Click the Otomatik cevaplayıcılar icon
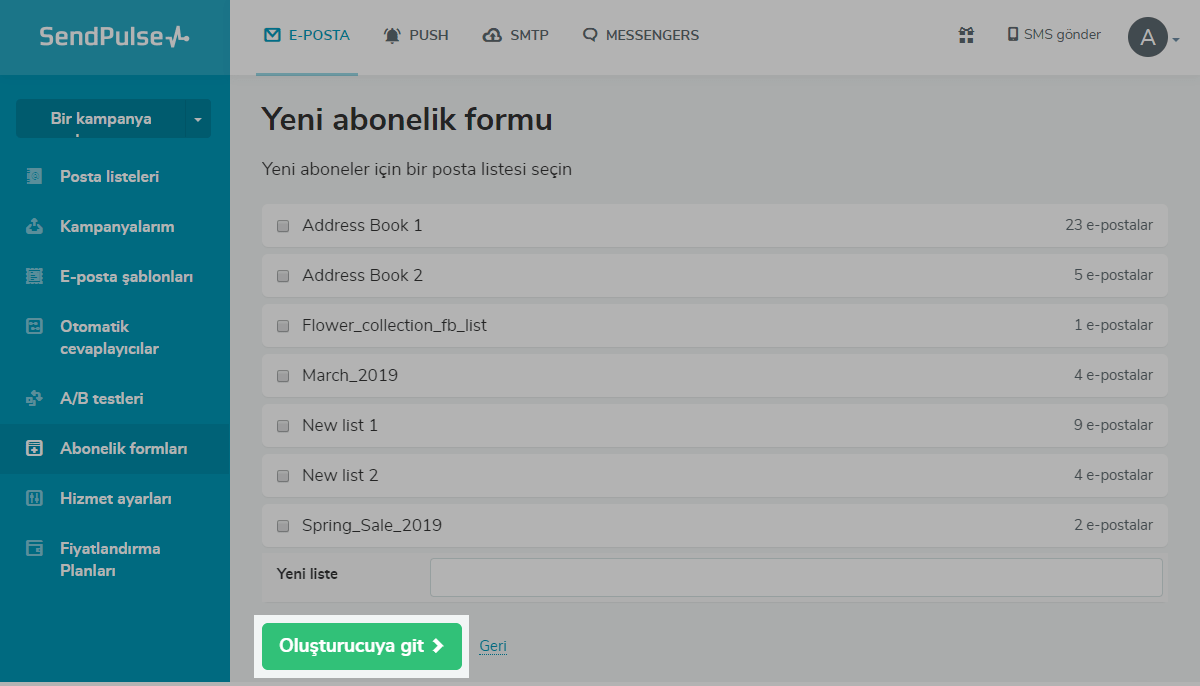 [x=35, y=326]
